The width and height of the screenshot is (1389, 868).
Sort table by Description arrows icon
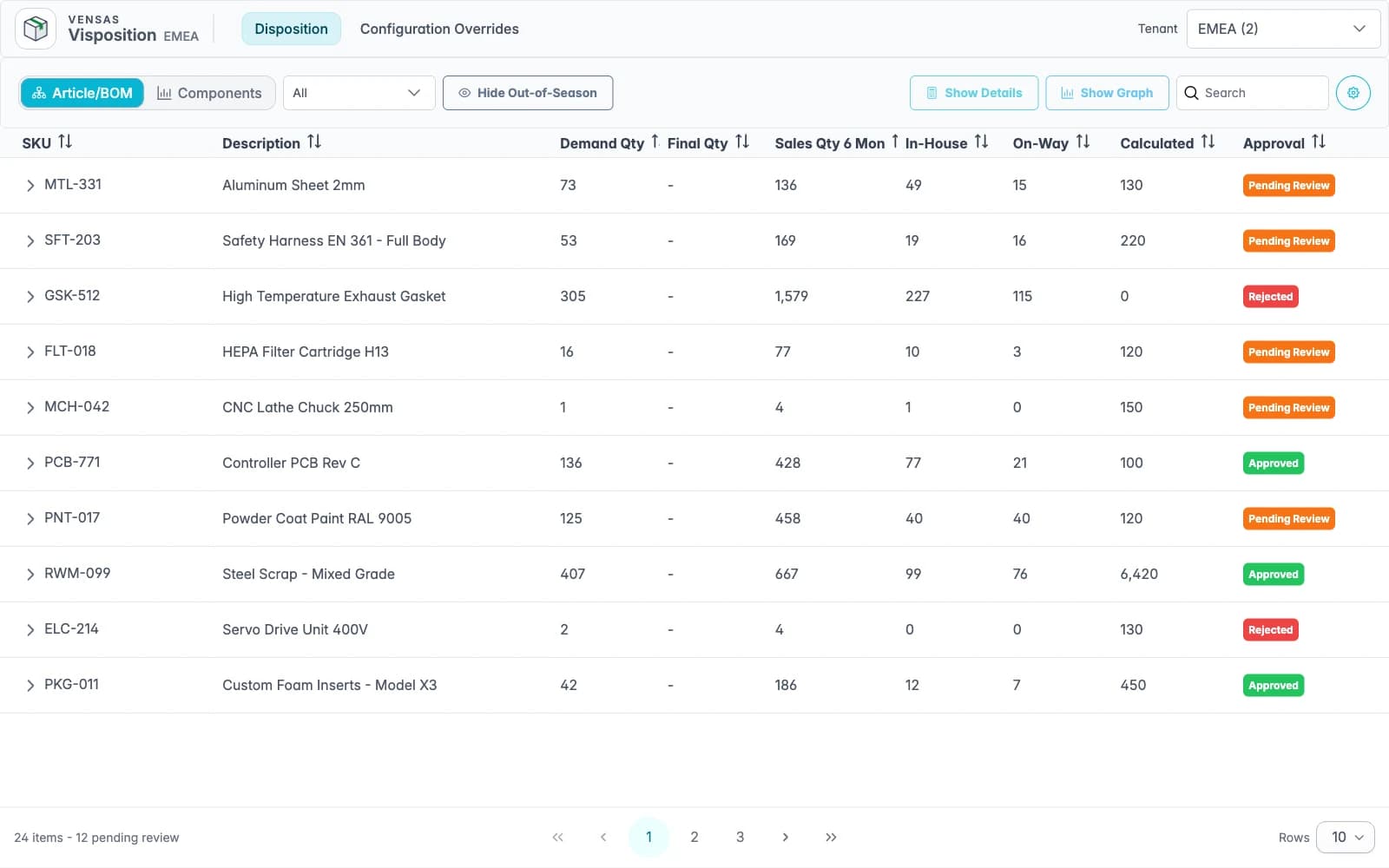coord(314,141)
